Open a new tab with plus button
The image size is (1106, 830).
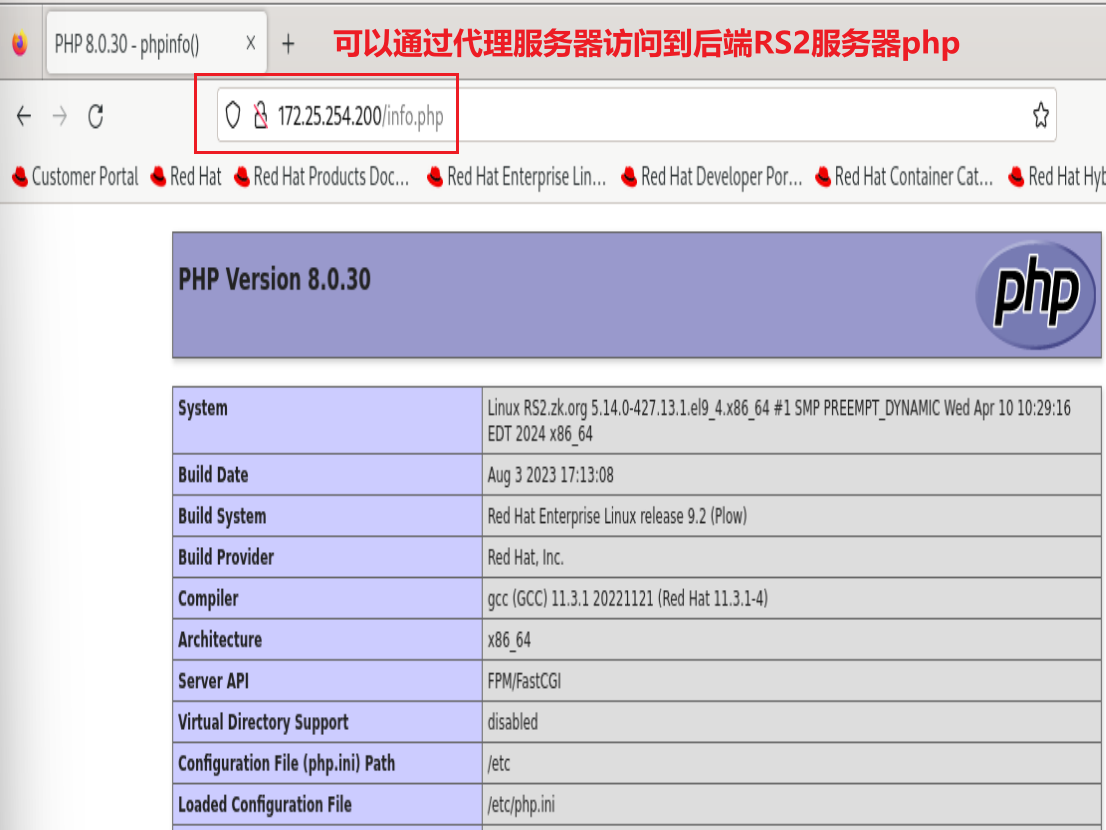288,44
